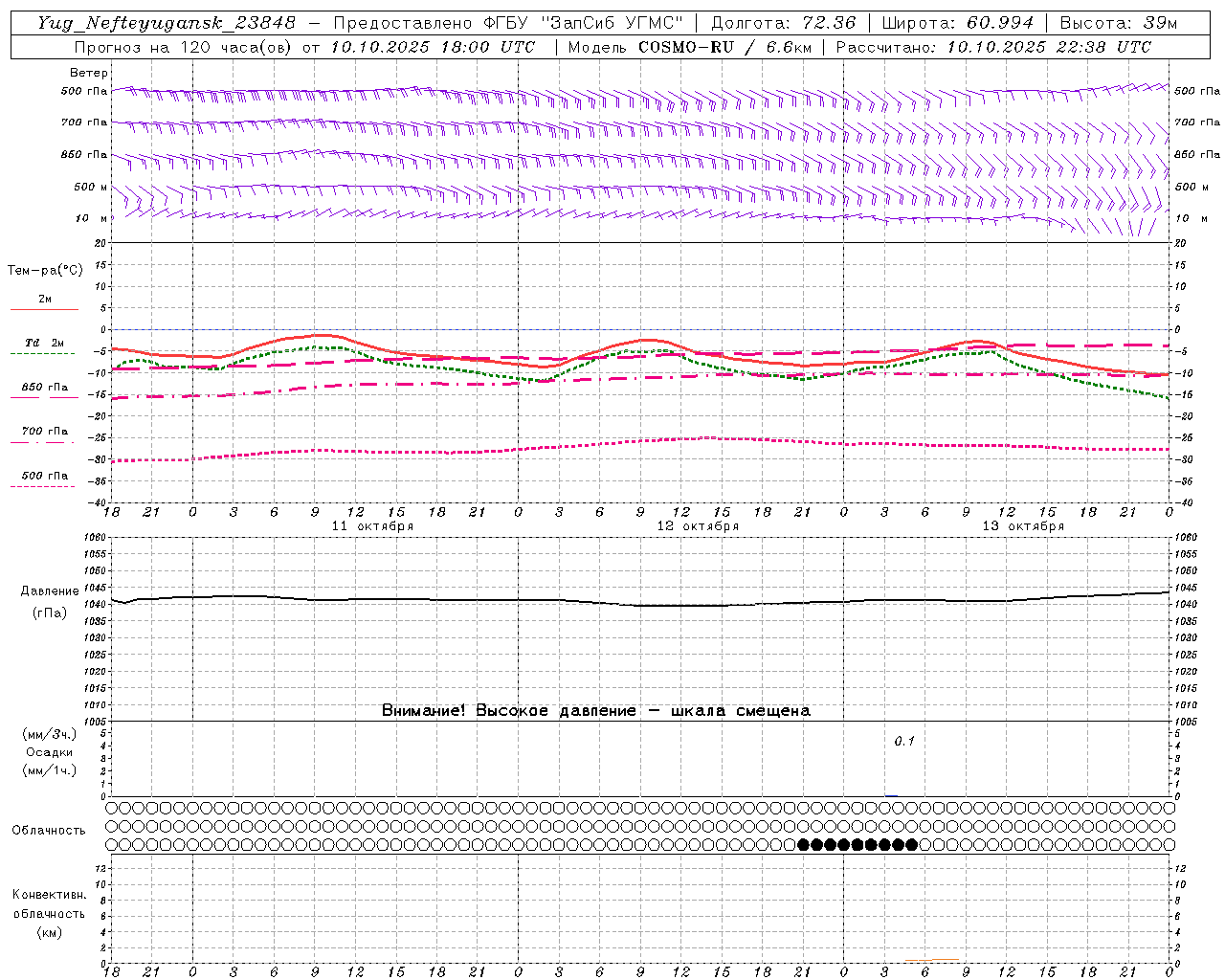Click the 11 октября date label

click(372, 526)
